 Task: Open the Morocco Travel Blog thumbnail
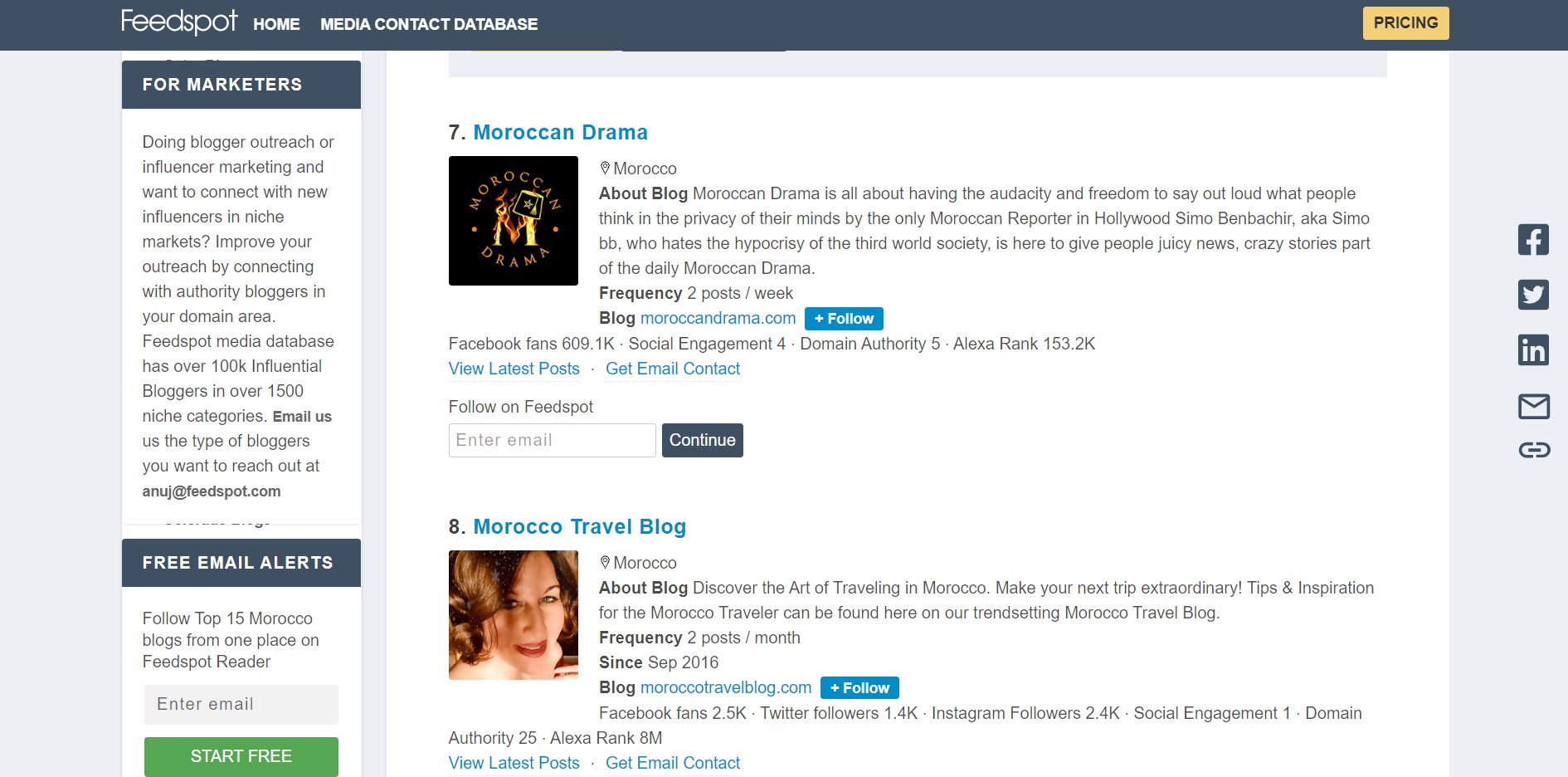(513, 615)
